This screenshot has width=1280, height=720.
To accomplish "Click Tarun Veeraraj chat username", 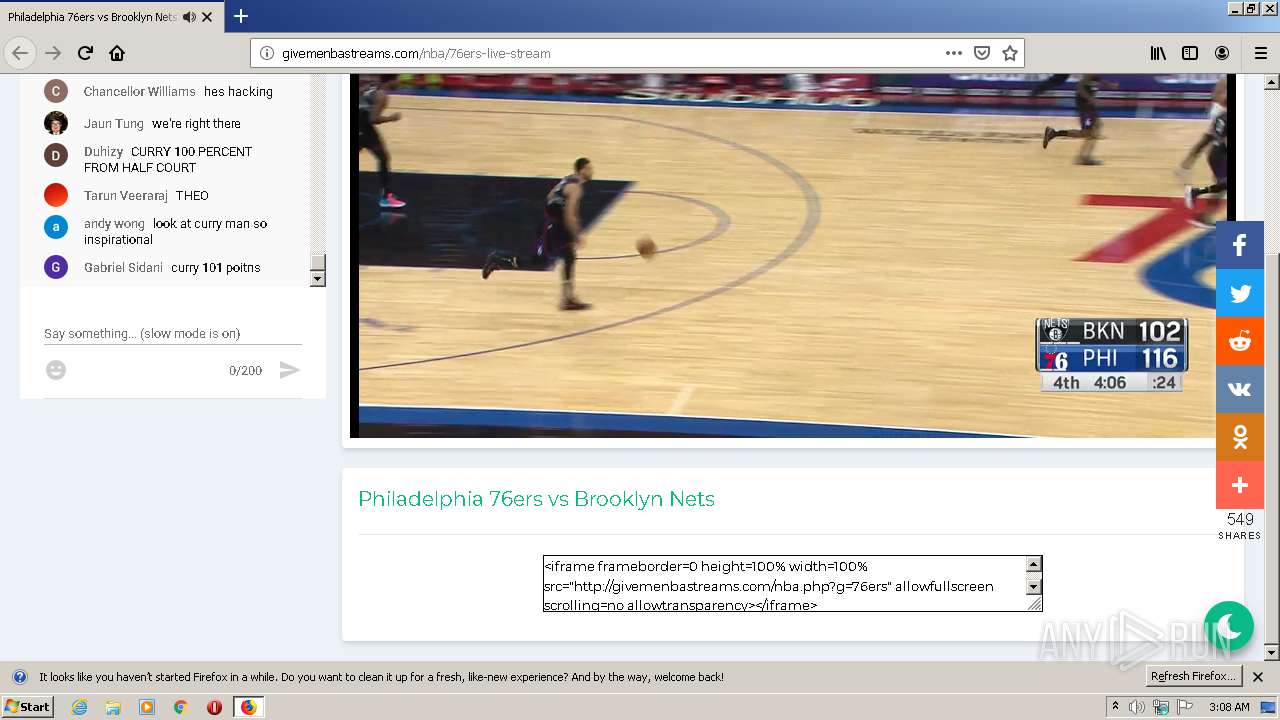I will coord(125,196).
